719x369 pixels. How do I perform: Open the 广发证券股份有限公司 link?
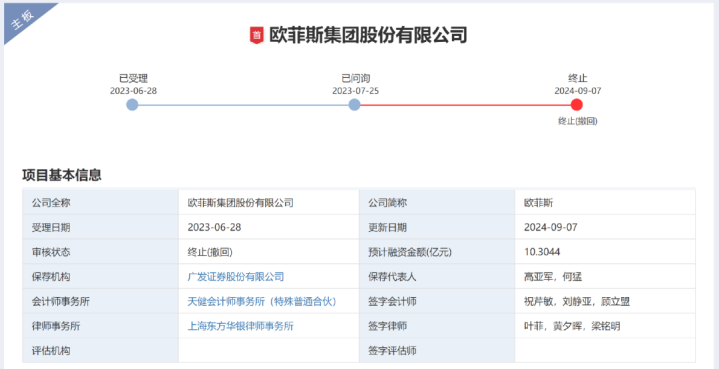tap(236, 277)
